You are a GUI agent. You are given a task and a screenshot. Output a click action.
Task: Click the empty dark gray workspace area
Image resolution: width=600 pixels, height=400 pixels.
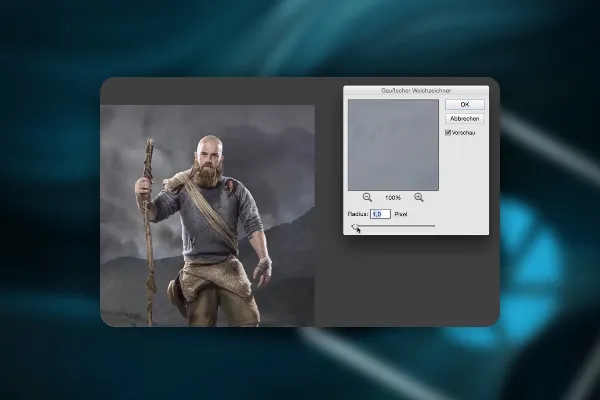coord(406,283)
